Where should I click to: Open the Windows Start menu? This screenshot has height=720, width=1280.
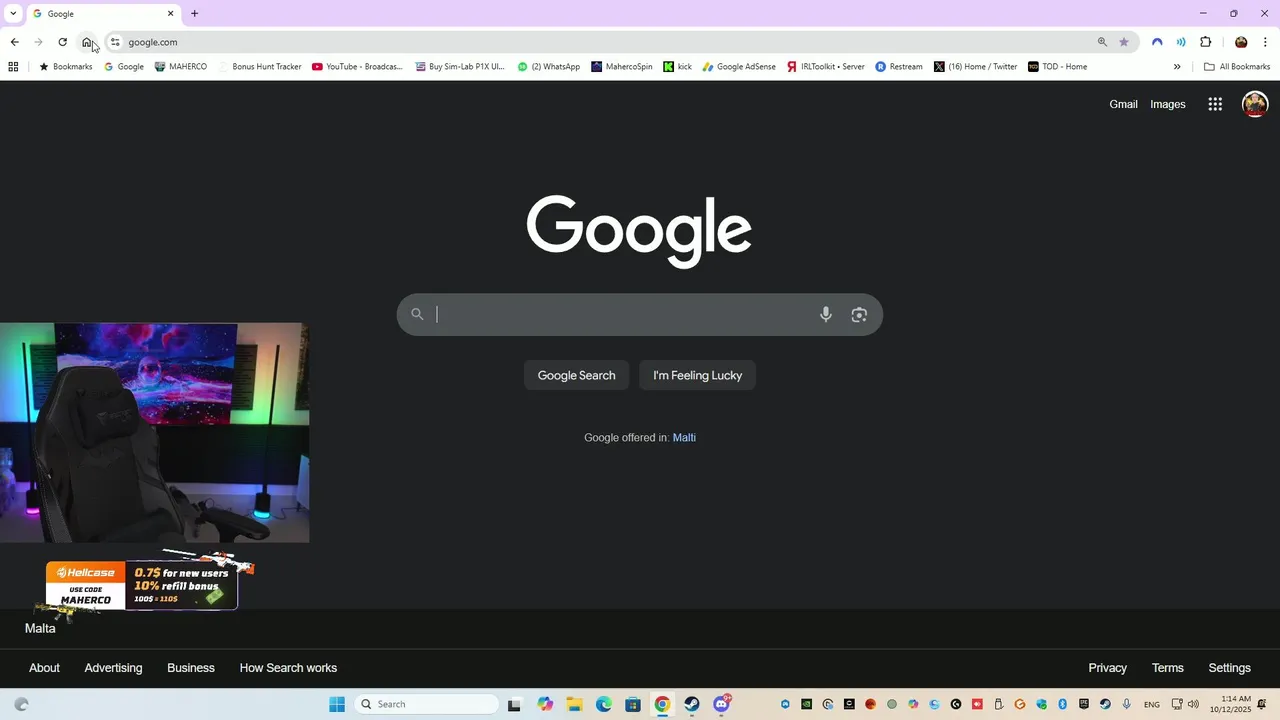[x=337, y=704]
